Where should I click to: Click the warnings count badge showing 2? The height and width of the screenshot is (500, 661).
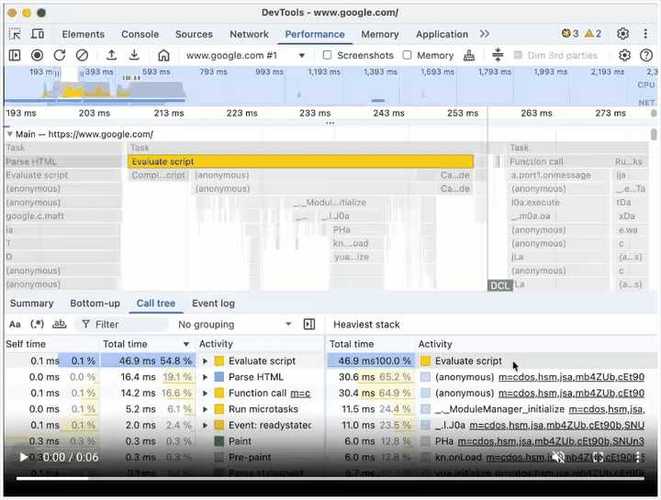593,34
